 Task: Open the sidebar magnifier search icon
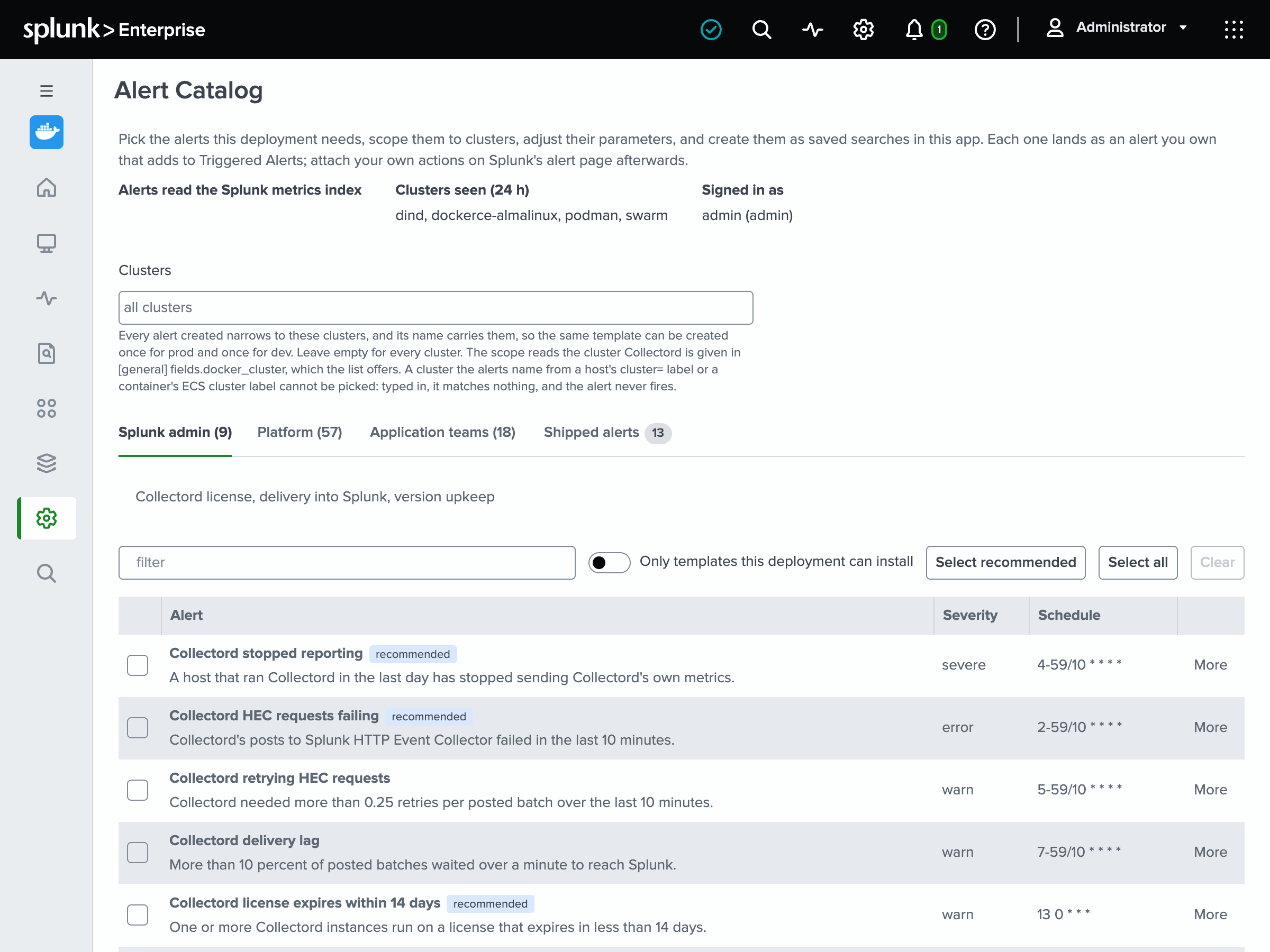click(x=47, y=573)
